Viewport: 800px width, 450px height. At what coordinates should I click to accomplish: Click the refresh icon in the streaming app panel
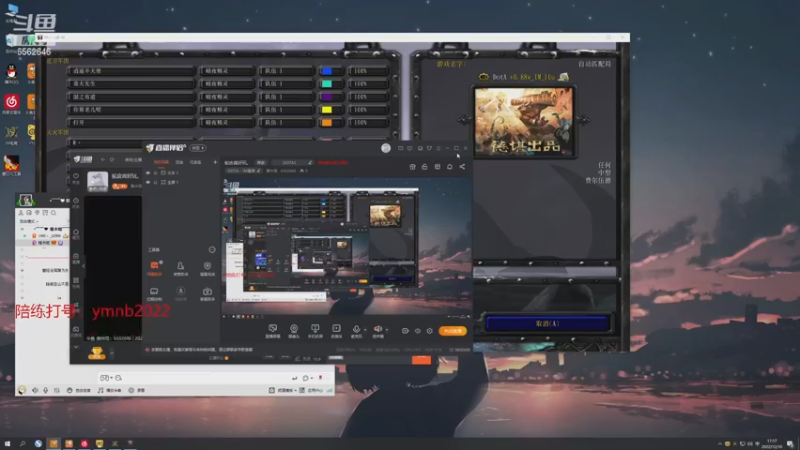click(x=112, y=160)
